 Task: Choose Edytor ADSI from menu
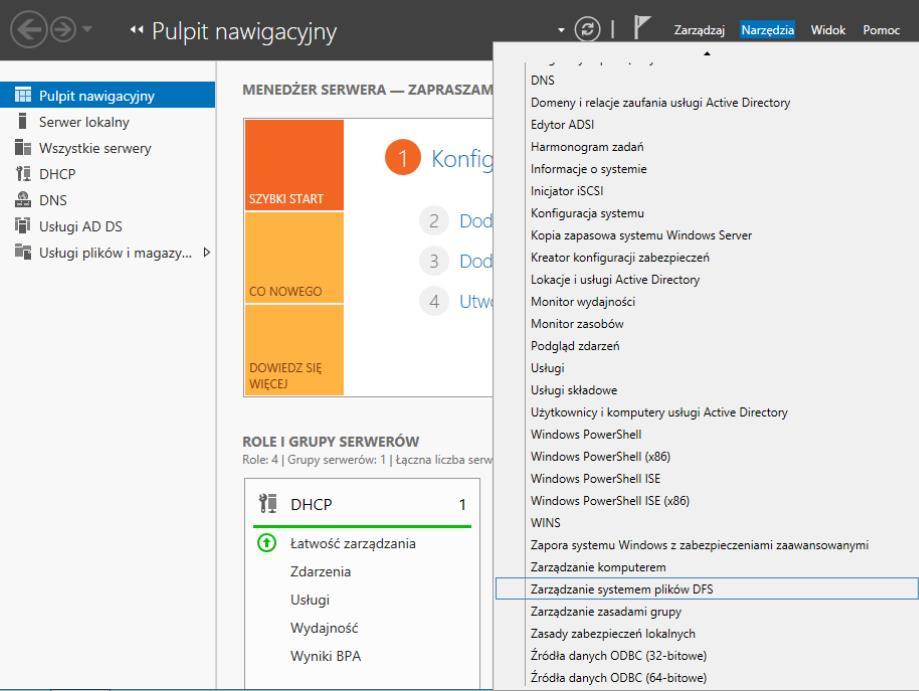706,125
